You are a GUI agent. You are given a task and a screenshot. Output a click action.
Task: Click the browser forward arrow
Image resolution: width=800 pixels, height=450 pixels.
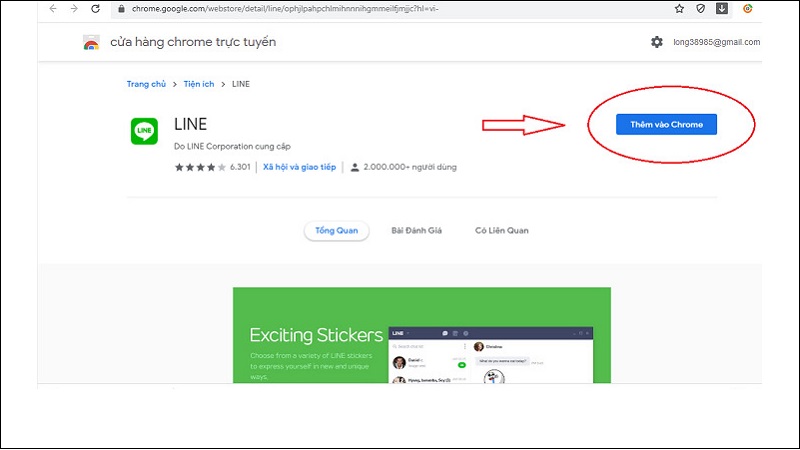coord(74,9)
